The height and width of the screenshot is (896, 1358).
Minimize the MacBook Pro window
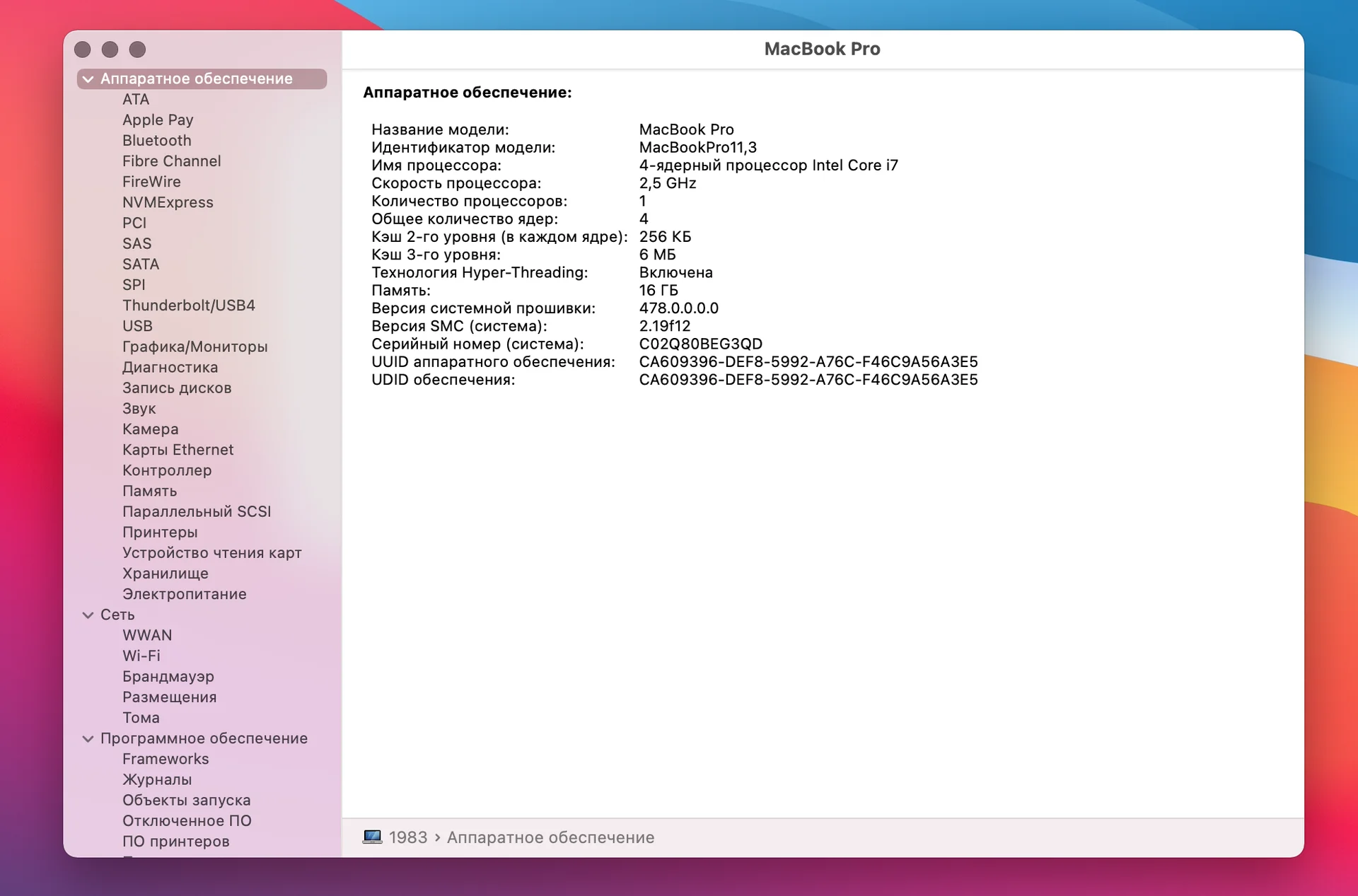[110, 50]
